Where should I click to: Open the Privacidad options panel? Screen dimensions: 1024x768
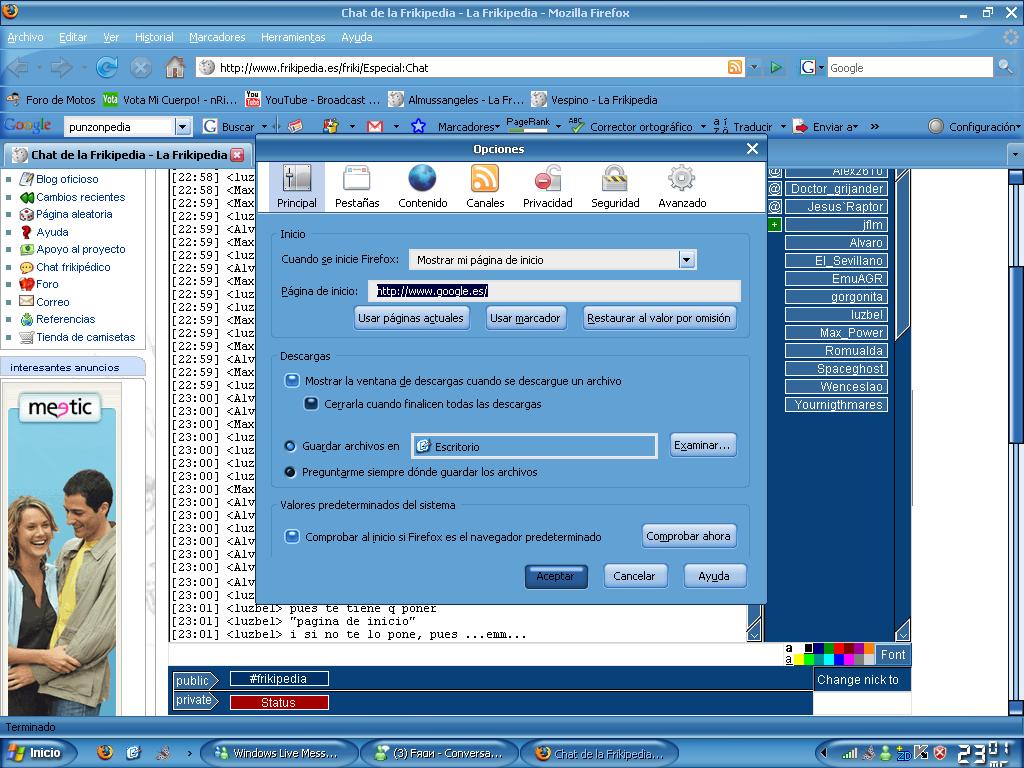coord(547,186)
